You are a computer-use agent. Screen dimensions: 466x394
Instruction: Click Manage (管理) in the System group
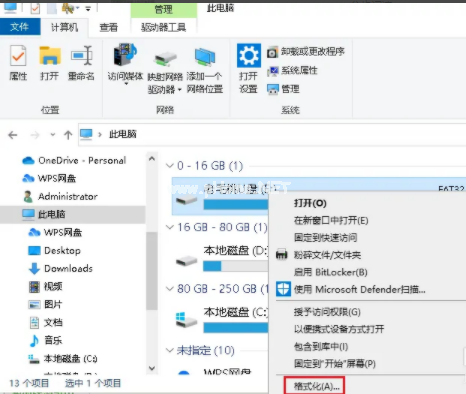click(283, 89)
